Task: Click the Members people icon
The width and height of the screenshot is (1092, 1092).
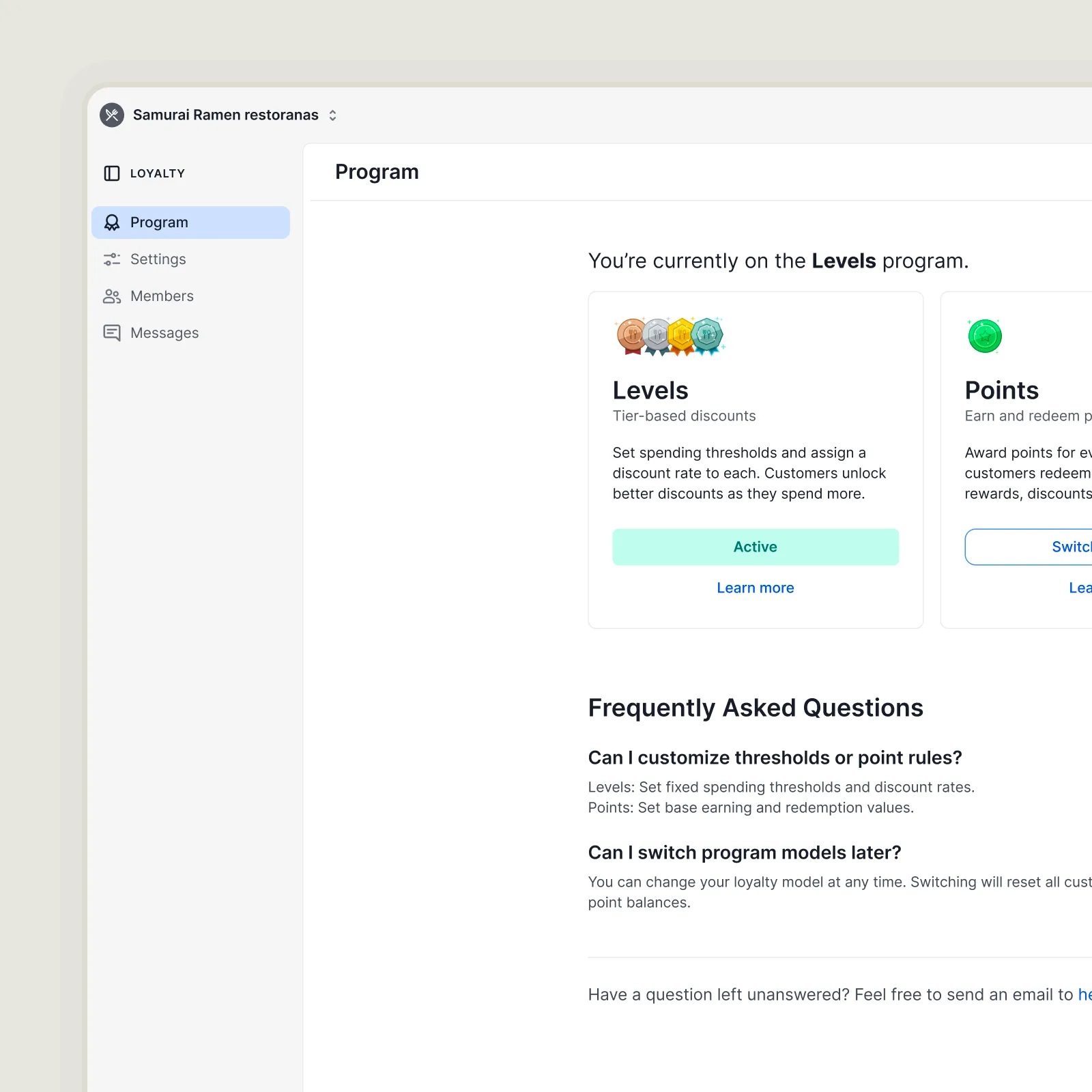Action: [112, 296]
